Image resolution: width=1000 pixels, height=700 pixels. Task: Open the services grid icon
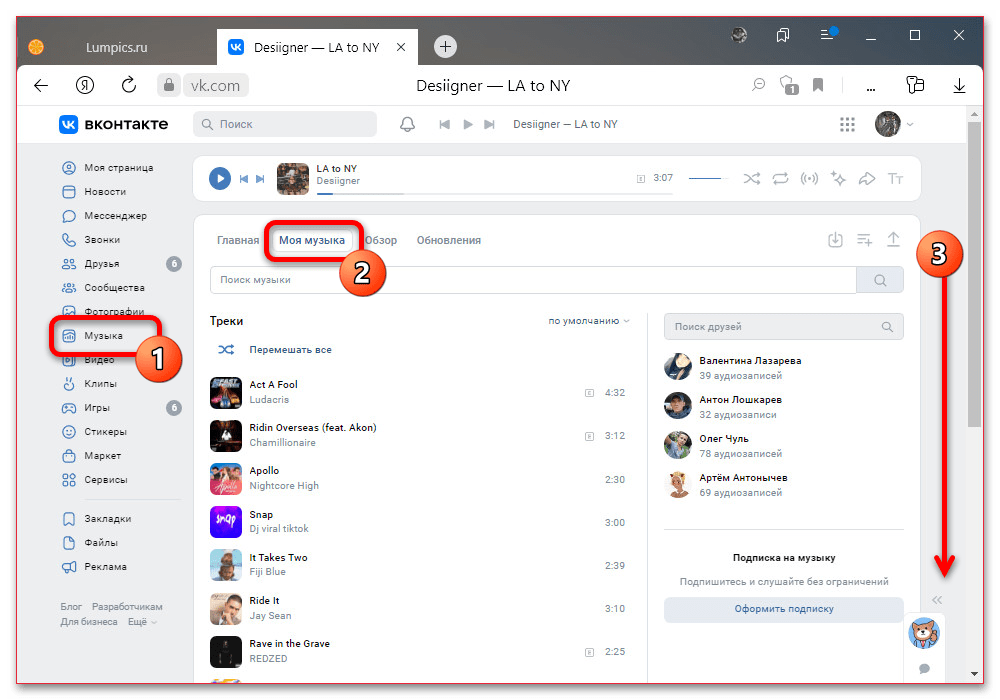(847, 124)
